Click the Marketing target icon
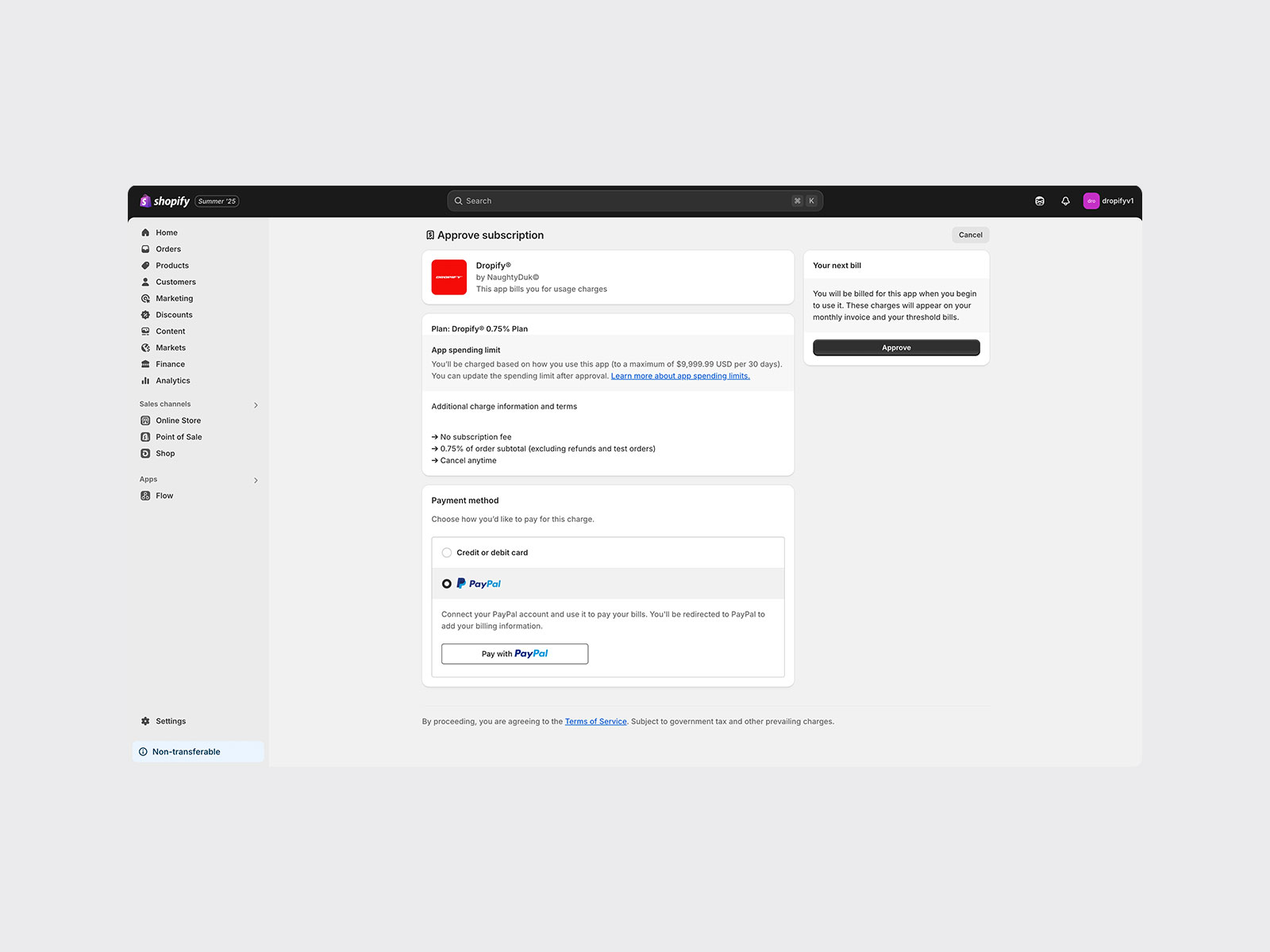 pyautogui.click(x=145, y=298)
